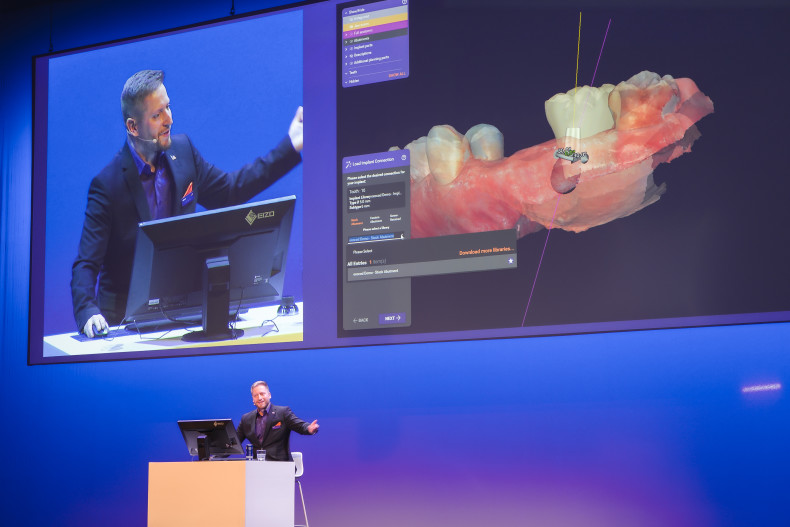Screen dimensions: 790x527
Task: Click the BACK button
Action: (360, 320)
